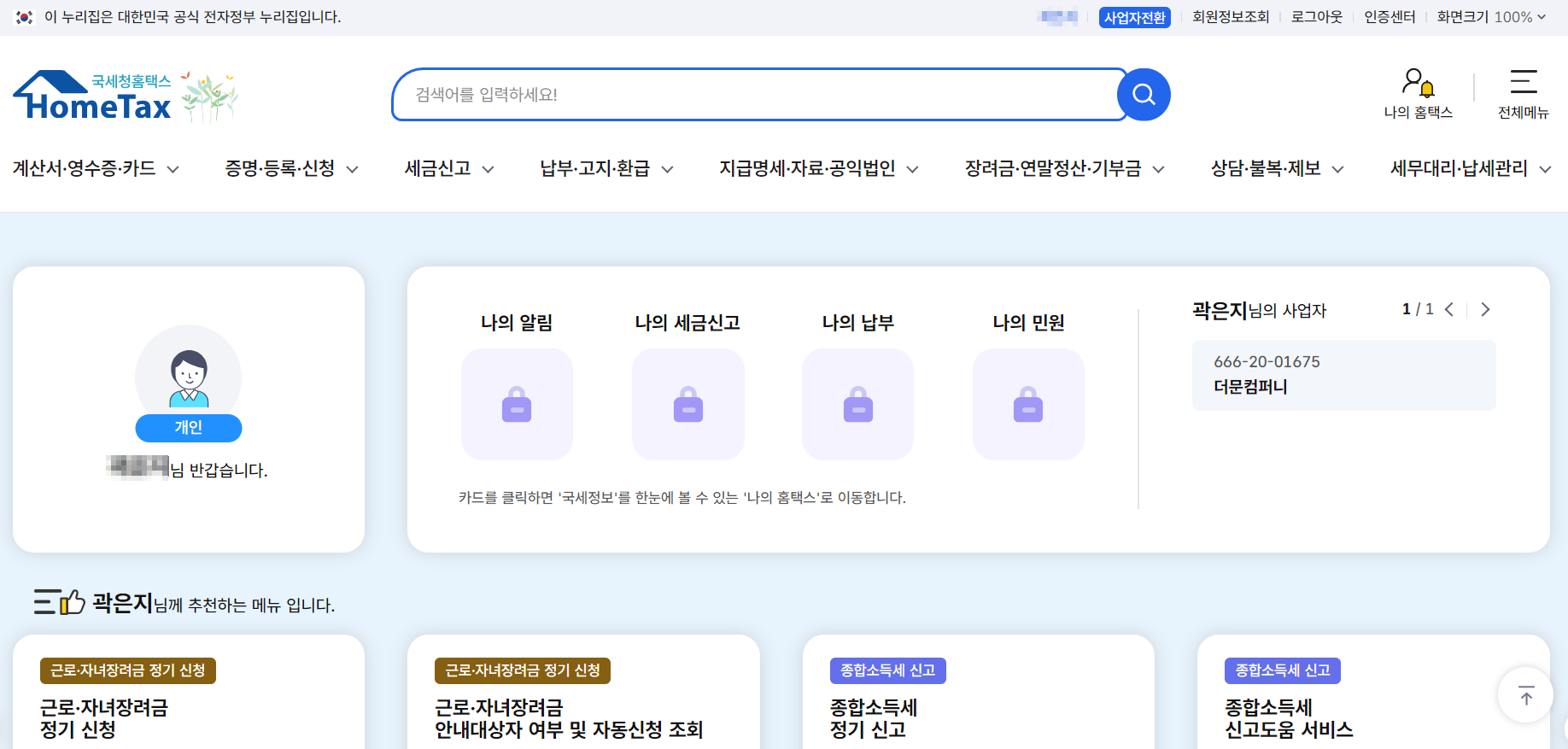Image resolution: width=1568 pixels, height=749 pixels.
Task: Expand 세금신고 menu
Action: [x=449, y=169]
